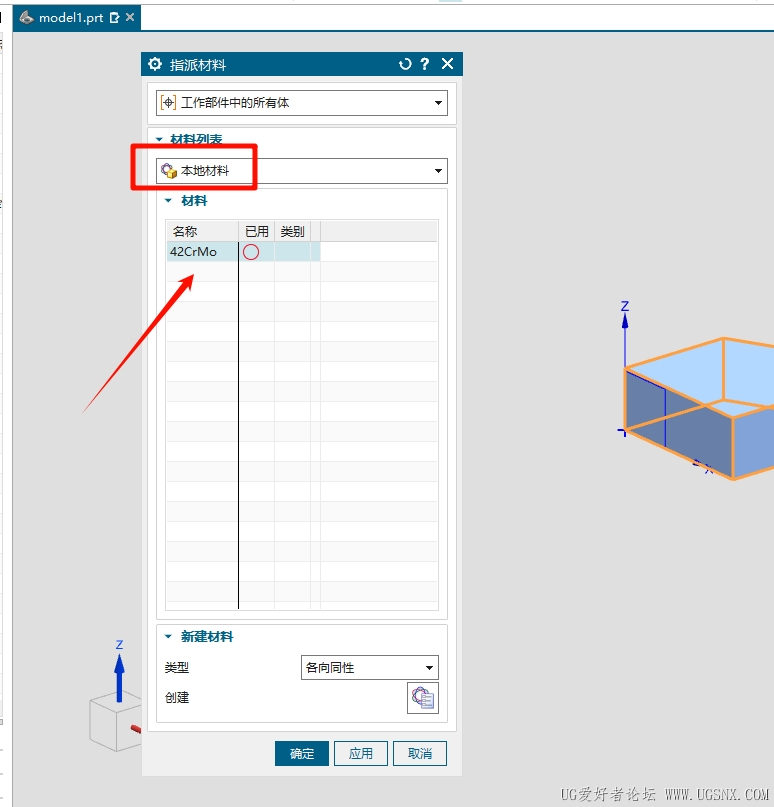Click the 已用 column header
Image resolution: width=774 pixels, height=807 pixels.
coord(257,232)
